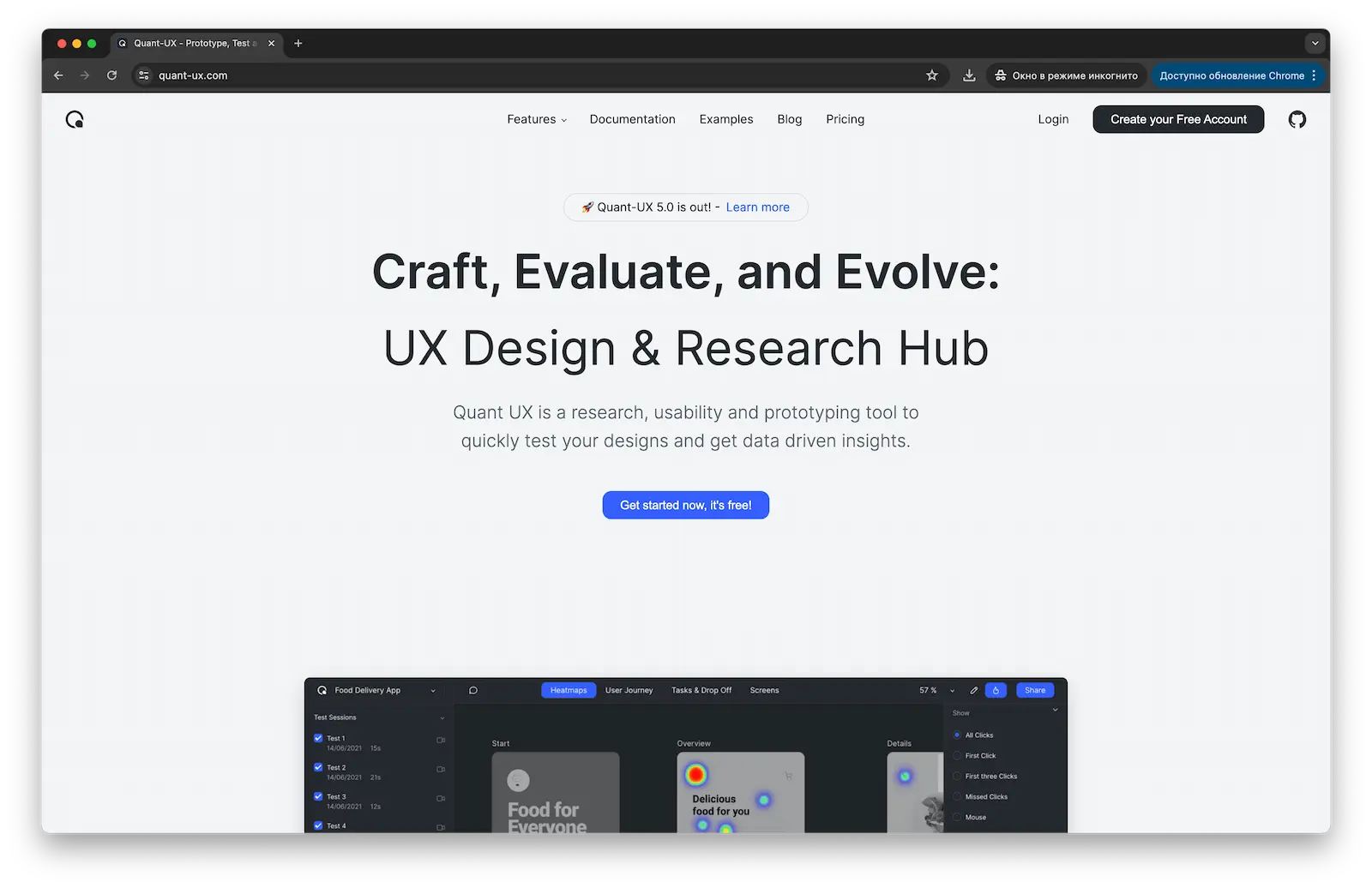This screenshot has width=1372, height=888.
Task: Click the video camera icon for Test 3
Action: click(441, 798)
